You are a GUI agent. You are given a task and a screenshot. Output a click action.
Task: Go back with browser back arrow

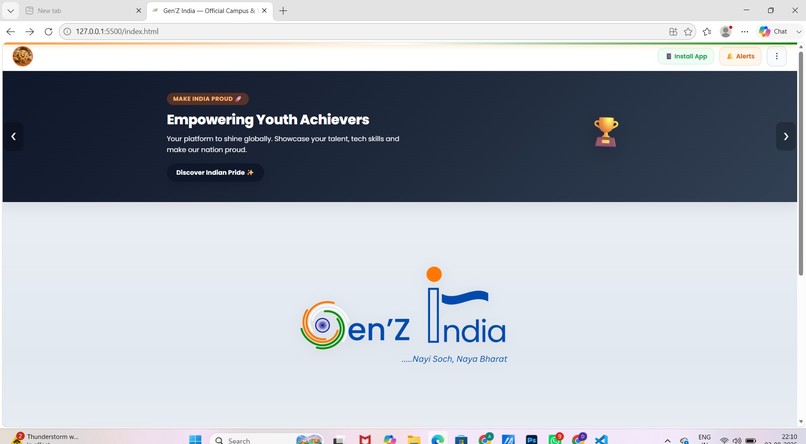pos(11,31)
